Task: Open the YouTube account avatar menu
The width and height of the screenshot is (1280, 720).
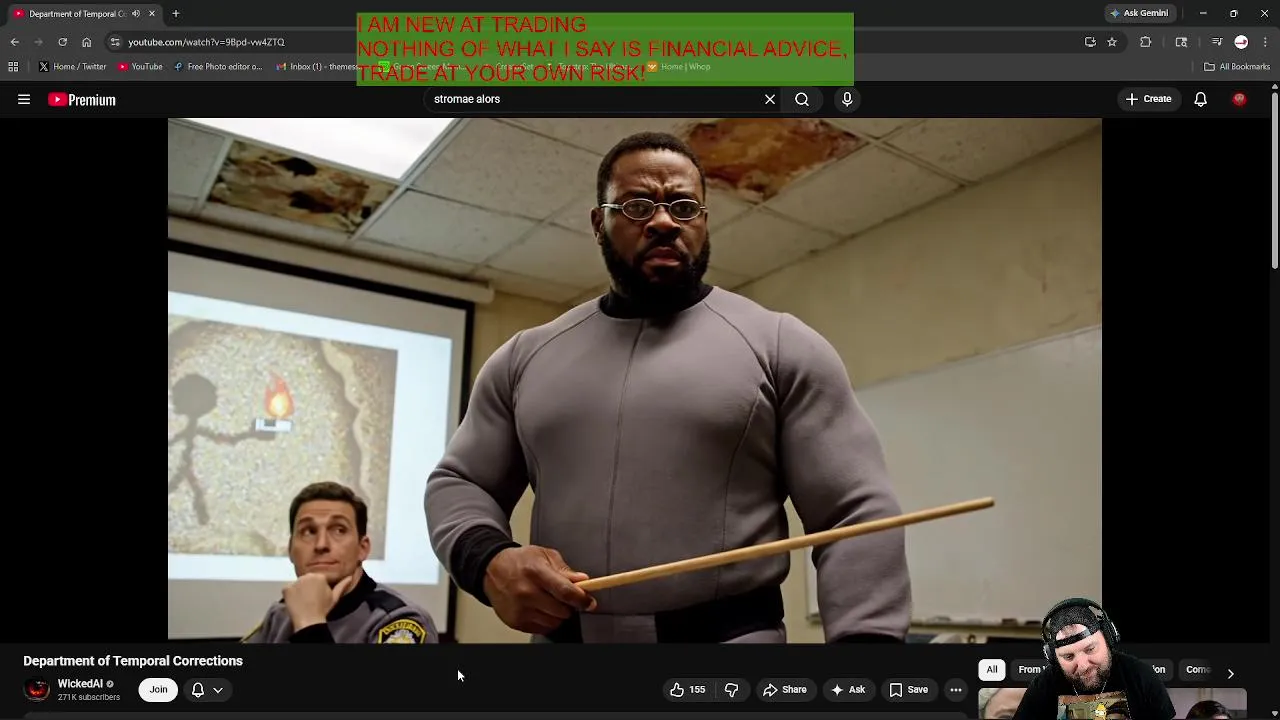Action: pyautogui.click(x=1239, y=99)
